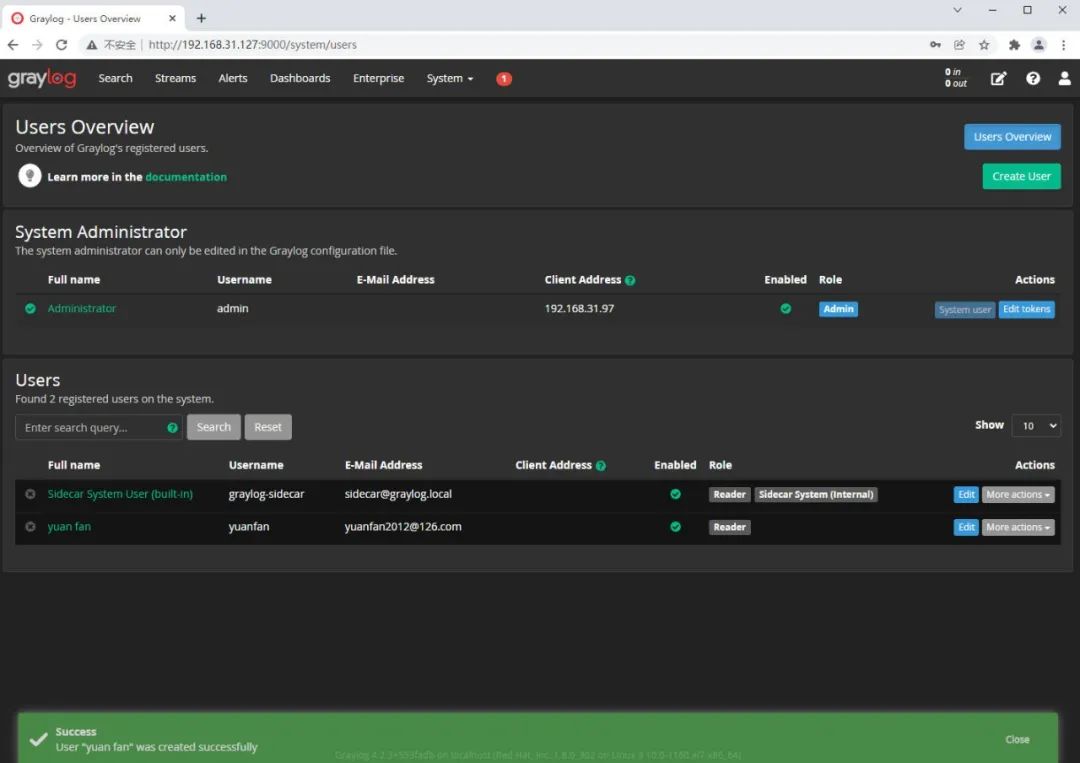The width and height of the screenshot is (1080, 763).
Task: Open the Administrator user link
Action: tap(82, 309)
